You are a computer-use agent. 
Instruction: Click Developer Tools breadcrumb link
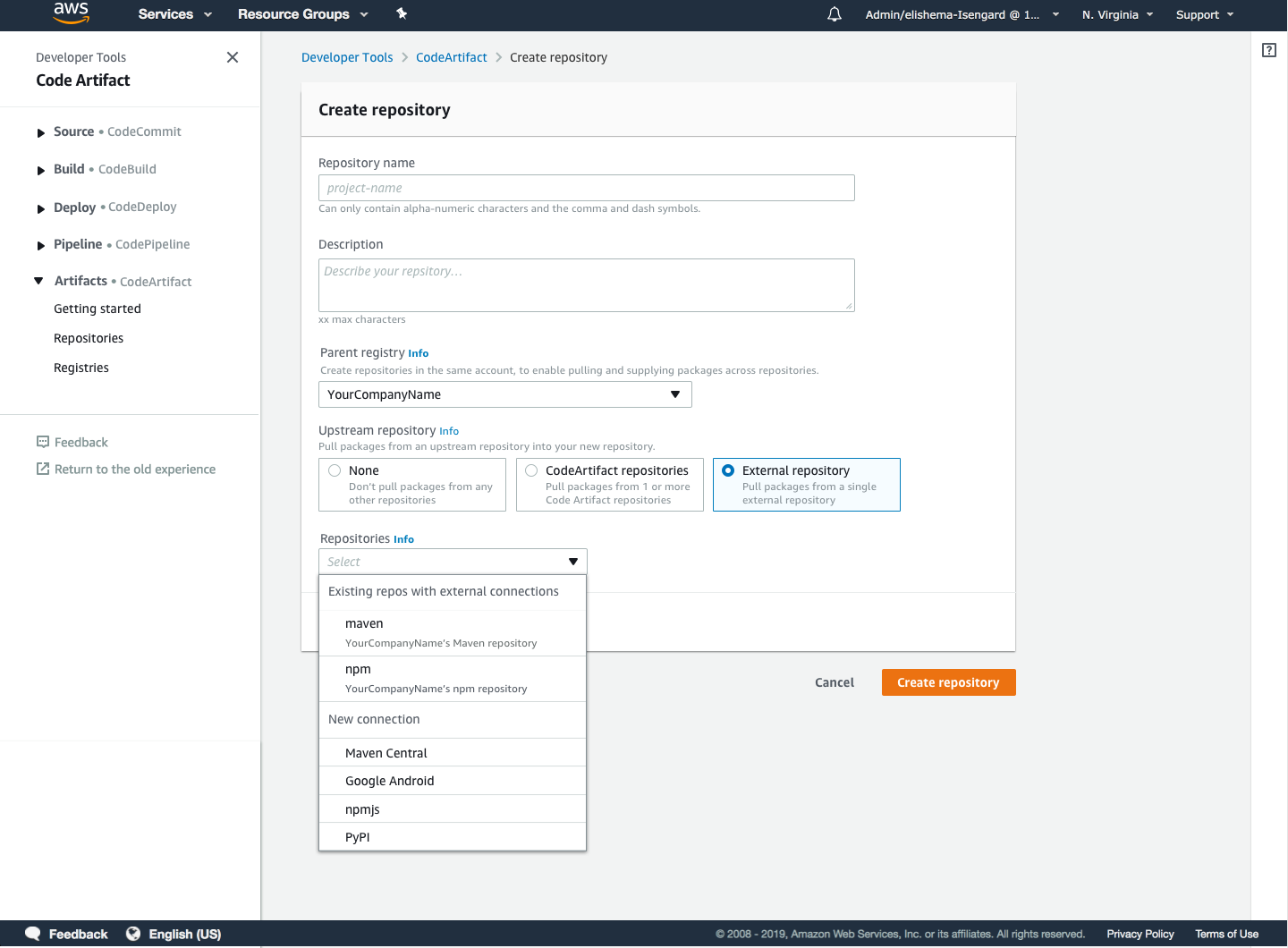pos(347,57)
